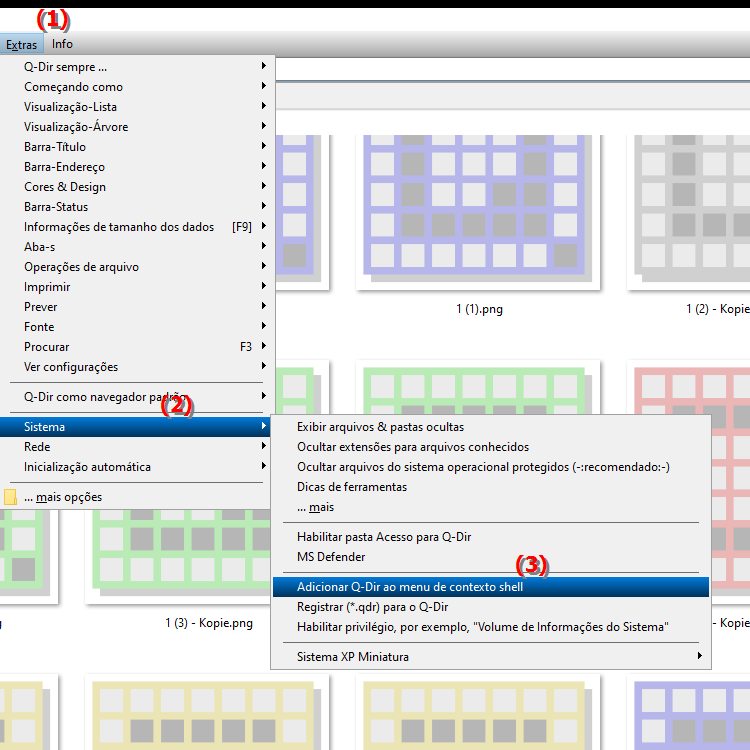Select the highlighted 'Sistema' menu entry
The width and height of the screenshot is (750, 750).
click(135, 427)
